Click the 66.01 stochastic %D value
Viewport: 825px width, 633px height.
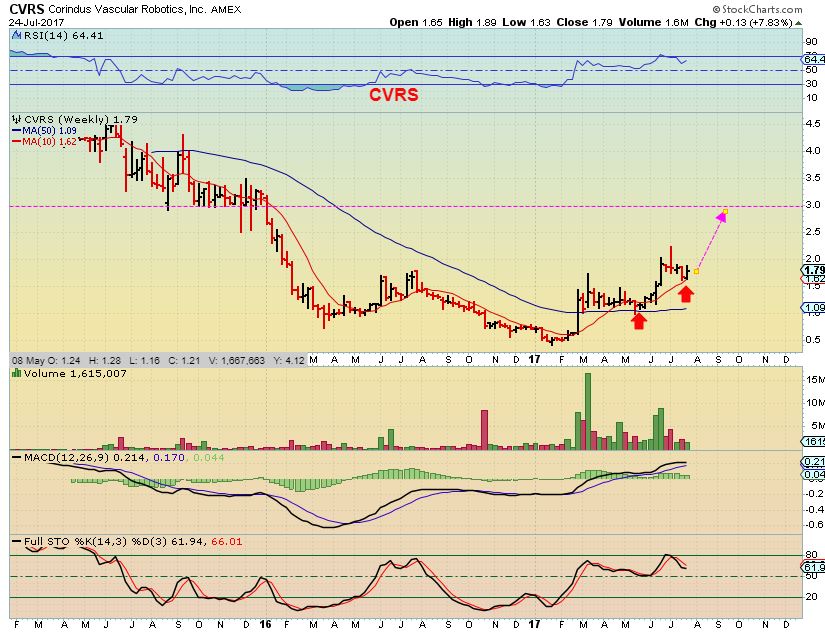pyautogui.click(x=227, y=541)
